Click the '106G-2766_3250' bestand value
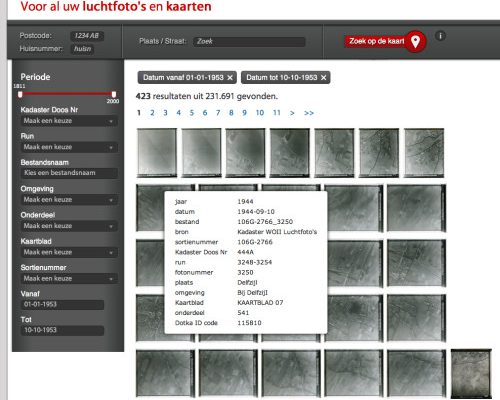The image size is (500, 400). pyautogui.click(x=265, y=222)
